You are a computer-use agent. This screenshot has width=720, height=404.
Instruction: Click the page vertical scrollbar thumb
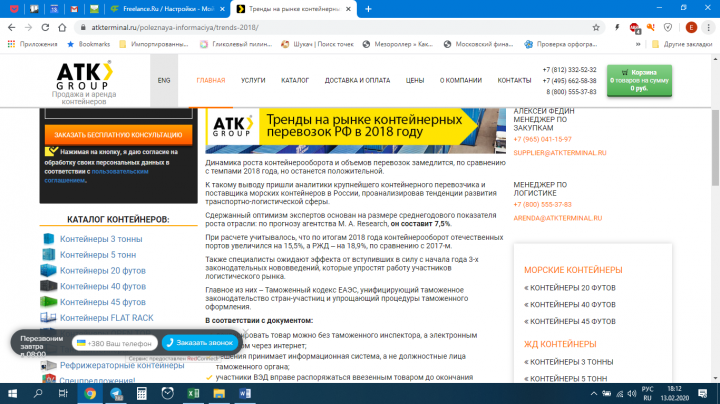[x=715, y=148]
